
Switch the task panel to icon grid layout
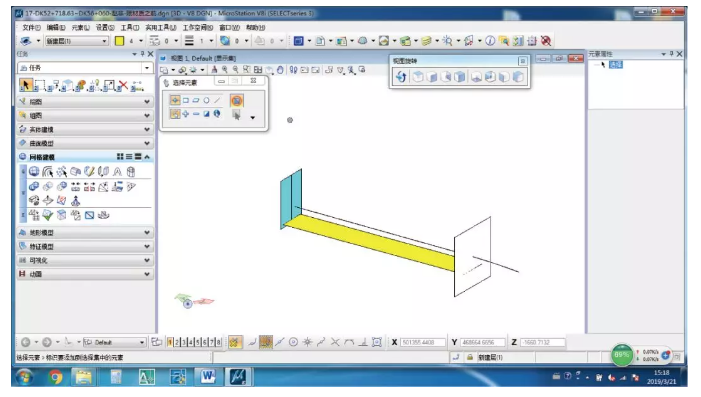(x=120, y=156)
